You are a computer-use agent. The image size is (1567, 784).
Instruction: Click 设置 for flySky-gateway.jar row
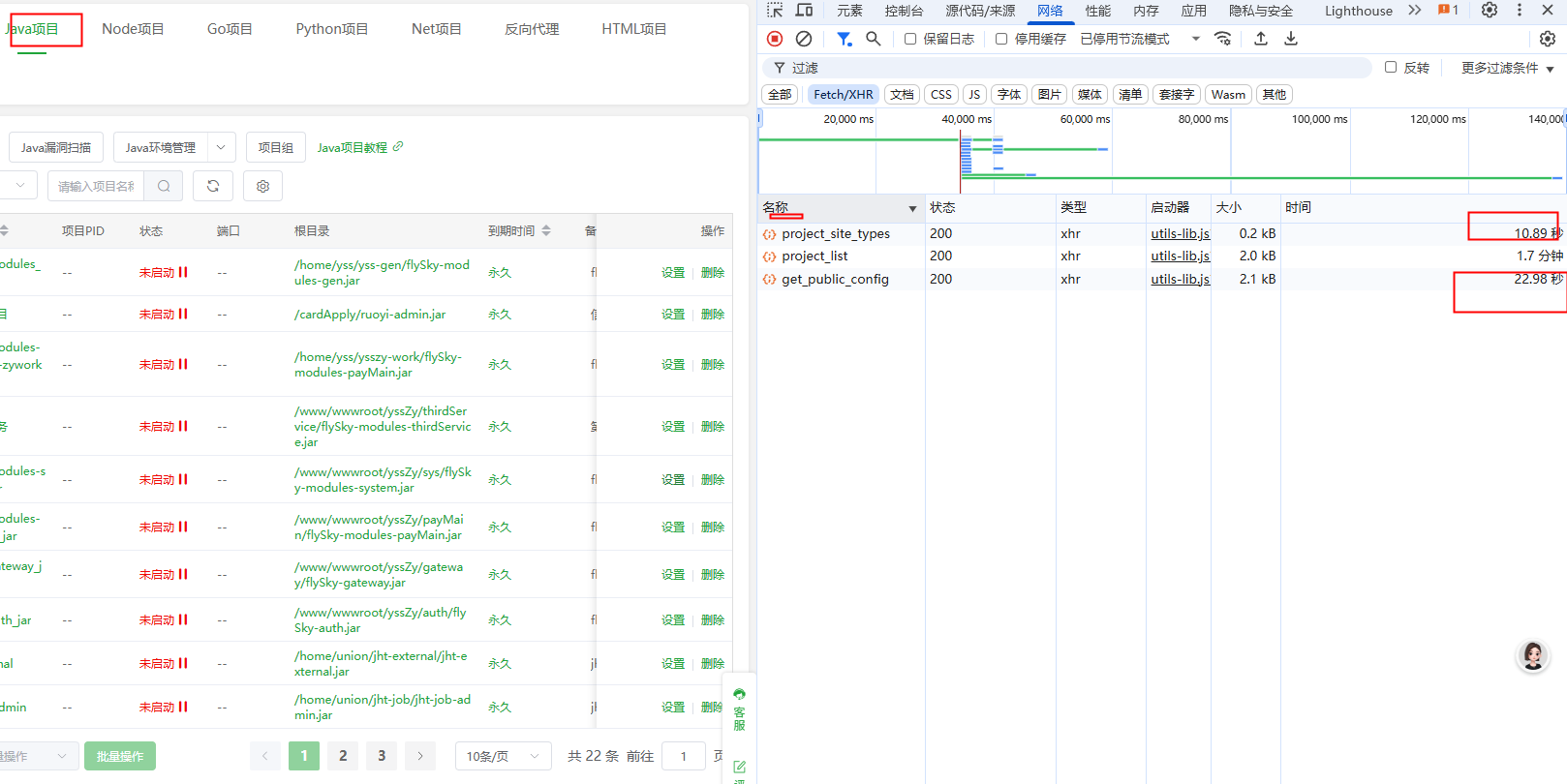[x=673, y=574]
